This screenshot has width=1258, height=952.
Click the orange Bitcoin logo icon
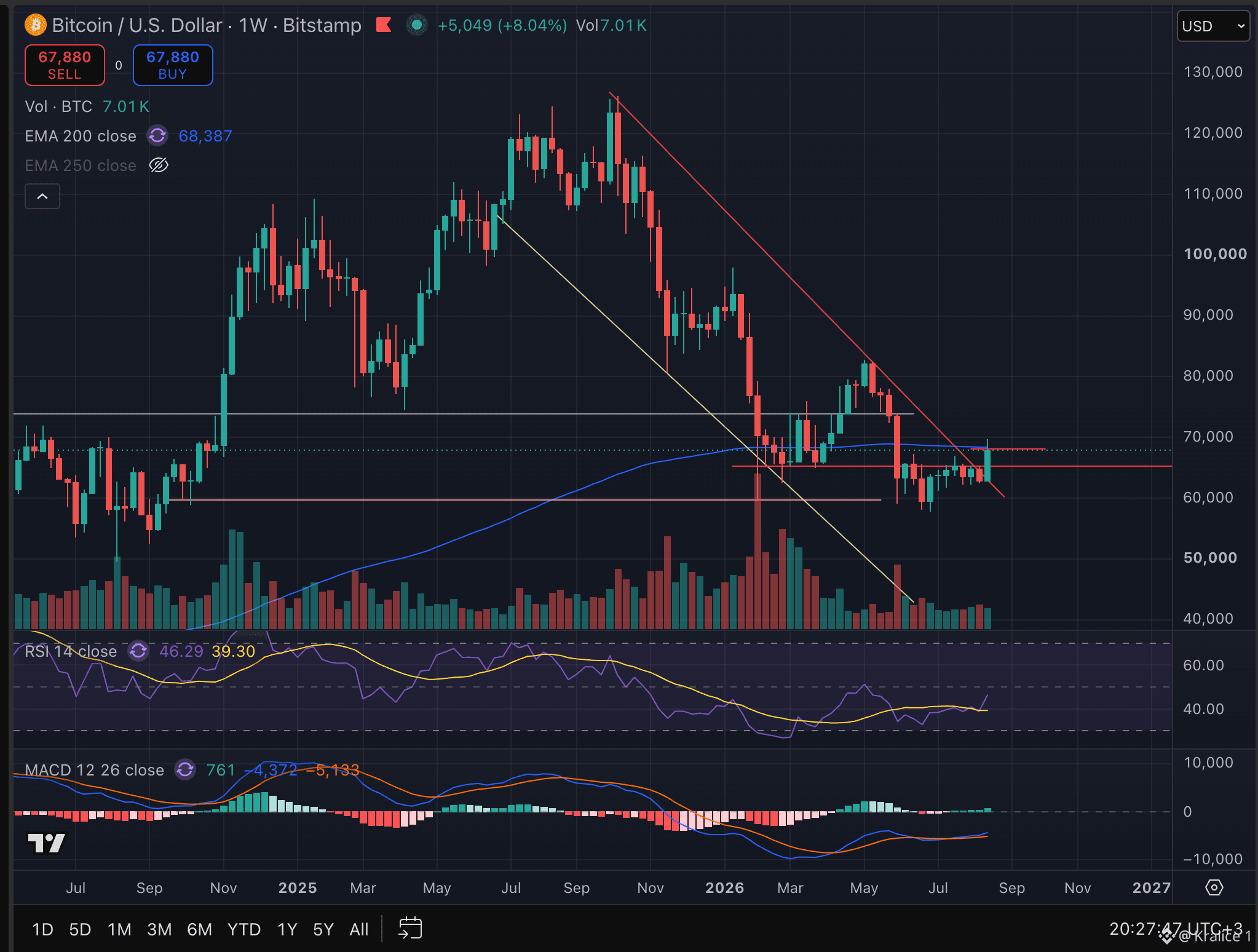[36, 25]
